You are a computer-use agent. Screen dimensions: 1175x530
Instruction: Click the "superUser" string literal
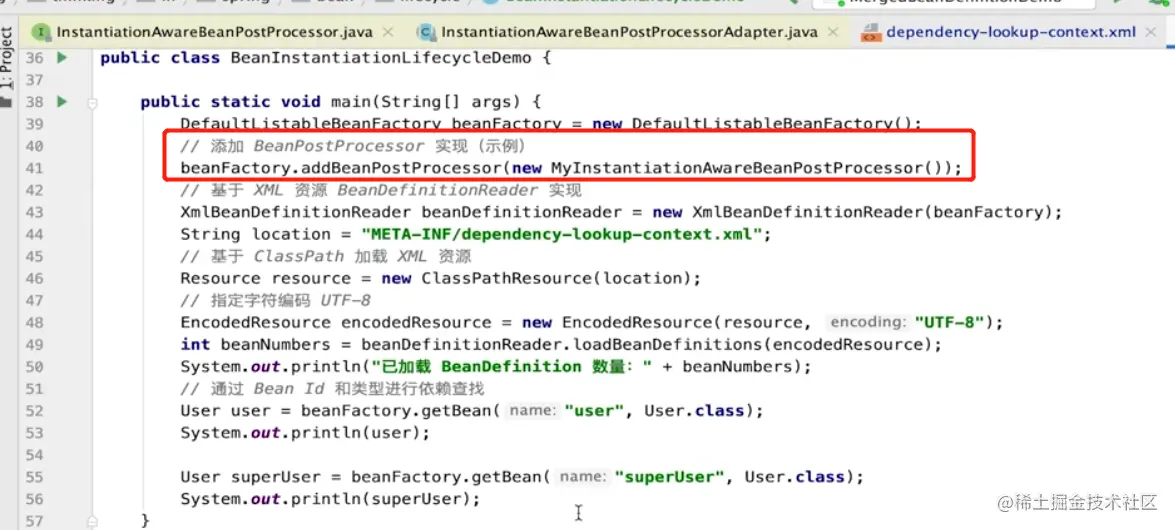pos(669,478)
